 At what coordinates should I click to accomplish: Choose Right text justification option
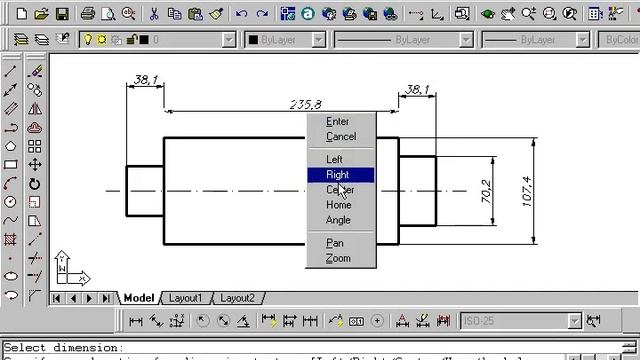pos(340,175)
